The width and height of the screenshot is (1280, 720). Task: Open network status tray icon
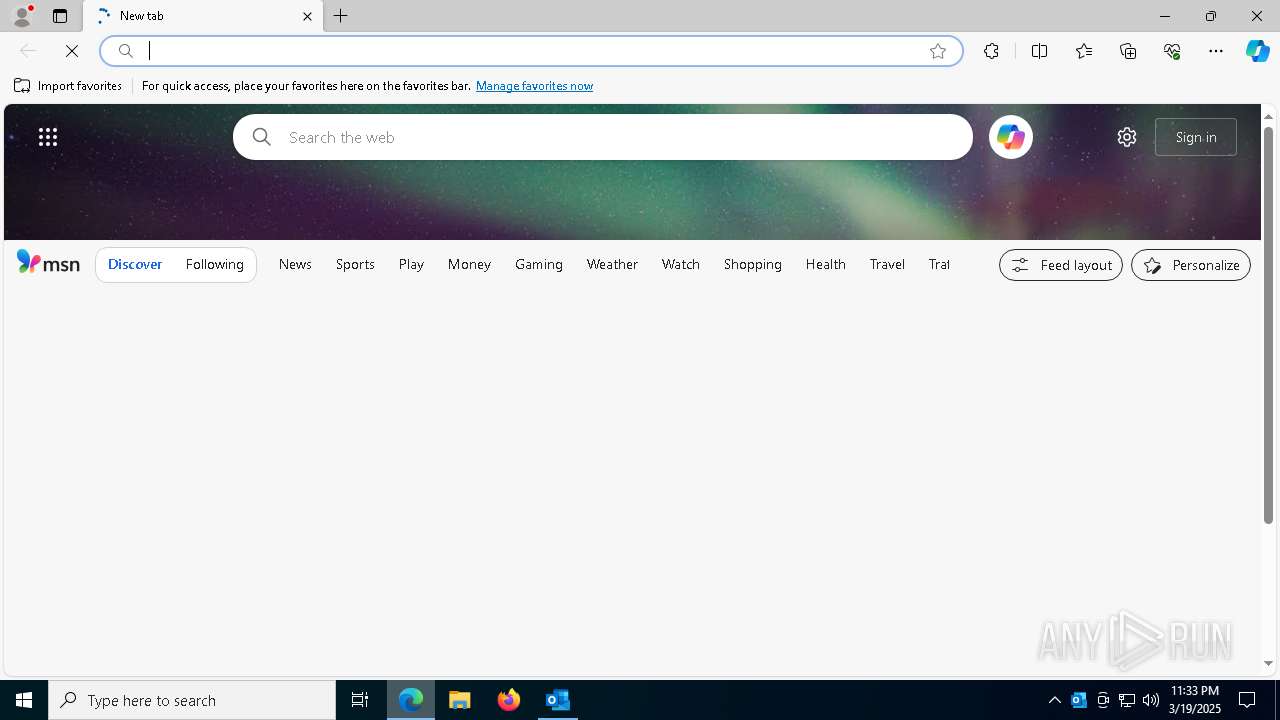[1127, 700]
